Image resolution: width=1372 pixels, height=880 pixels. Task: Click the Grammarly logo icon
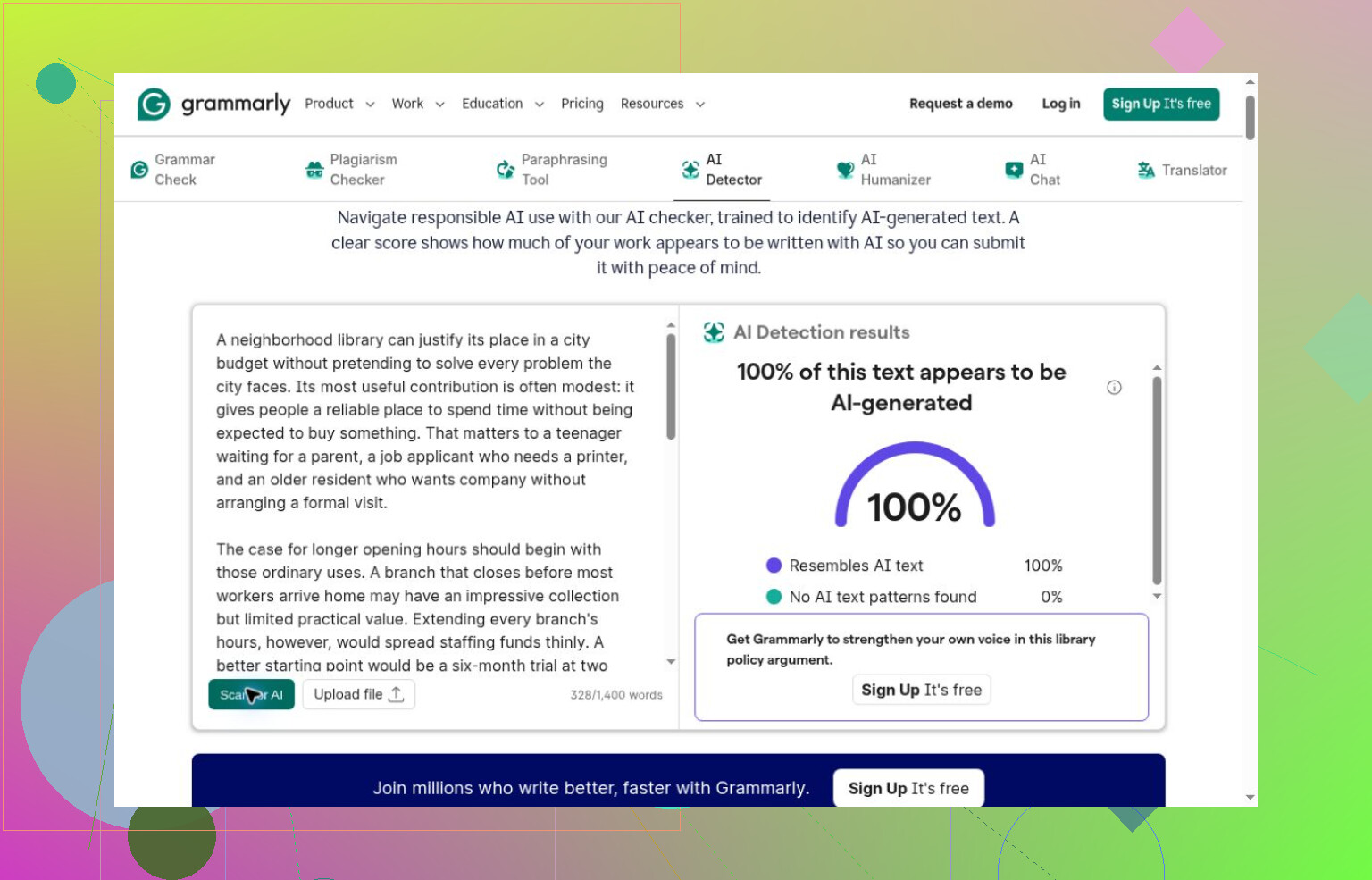click(x=154, y=104)
